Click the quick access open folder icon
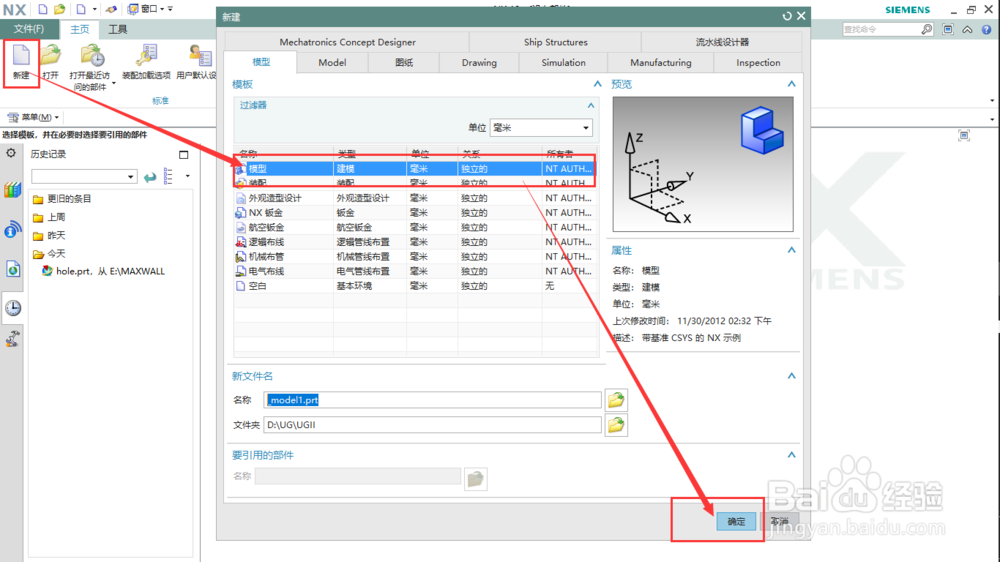 tap(59, 9)
